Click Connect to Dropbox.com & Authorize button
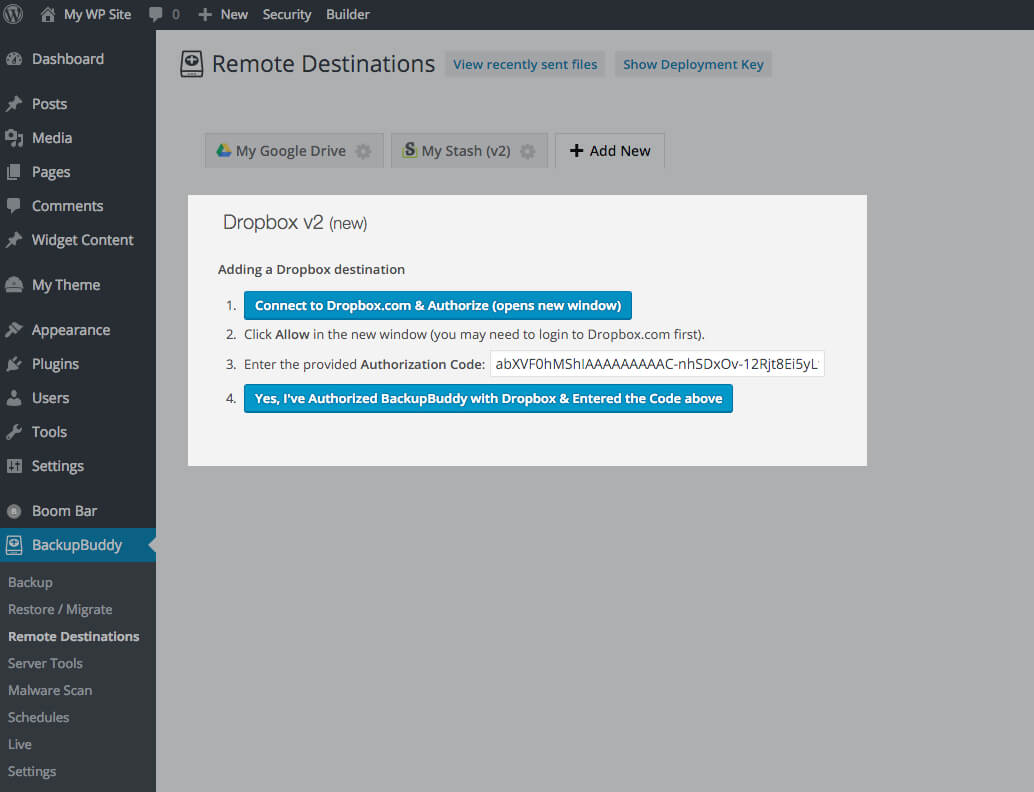 point(438,305)
